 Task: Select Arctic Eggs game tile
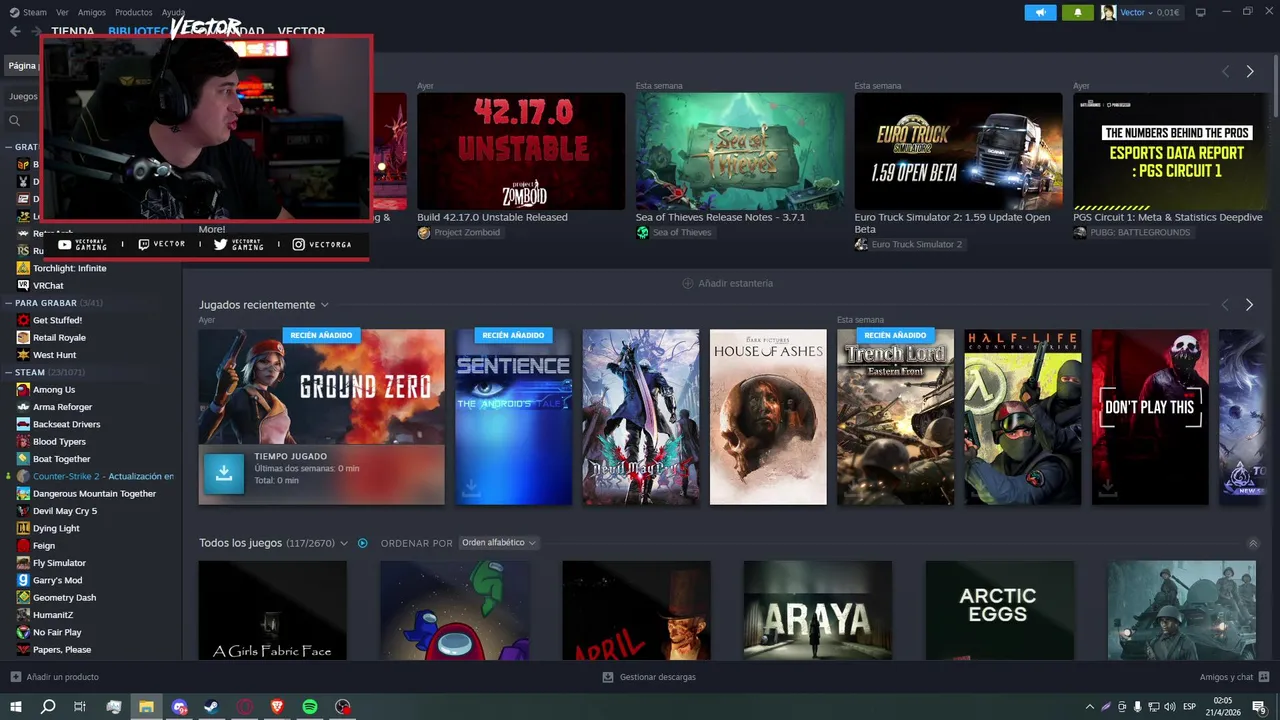(x=1000, y=610)
